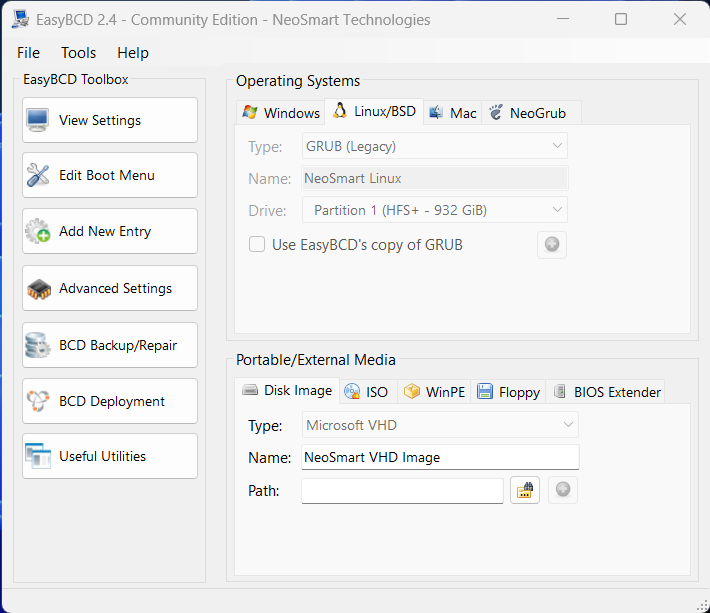Select the Disk Image tab
This screenshot has width=710, height=613.
click(287, 390)
